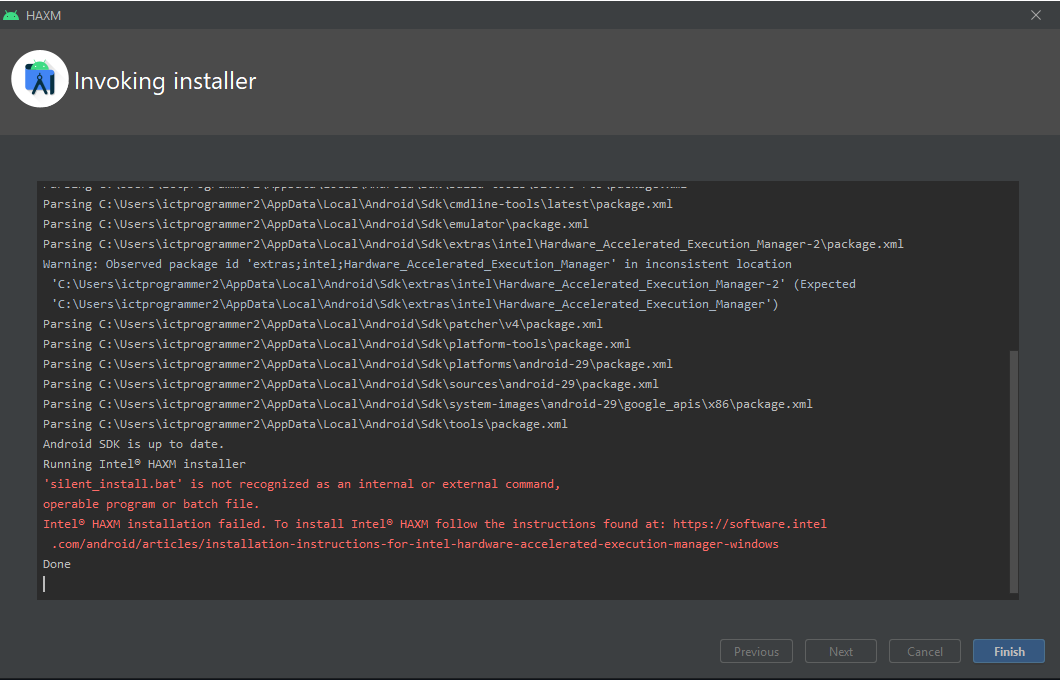This screenshot has height=680, width=1060.
Task: Click the Finish button
Action: tap(1009, 652)
